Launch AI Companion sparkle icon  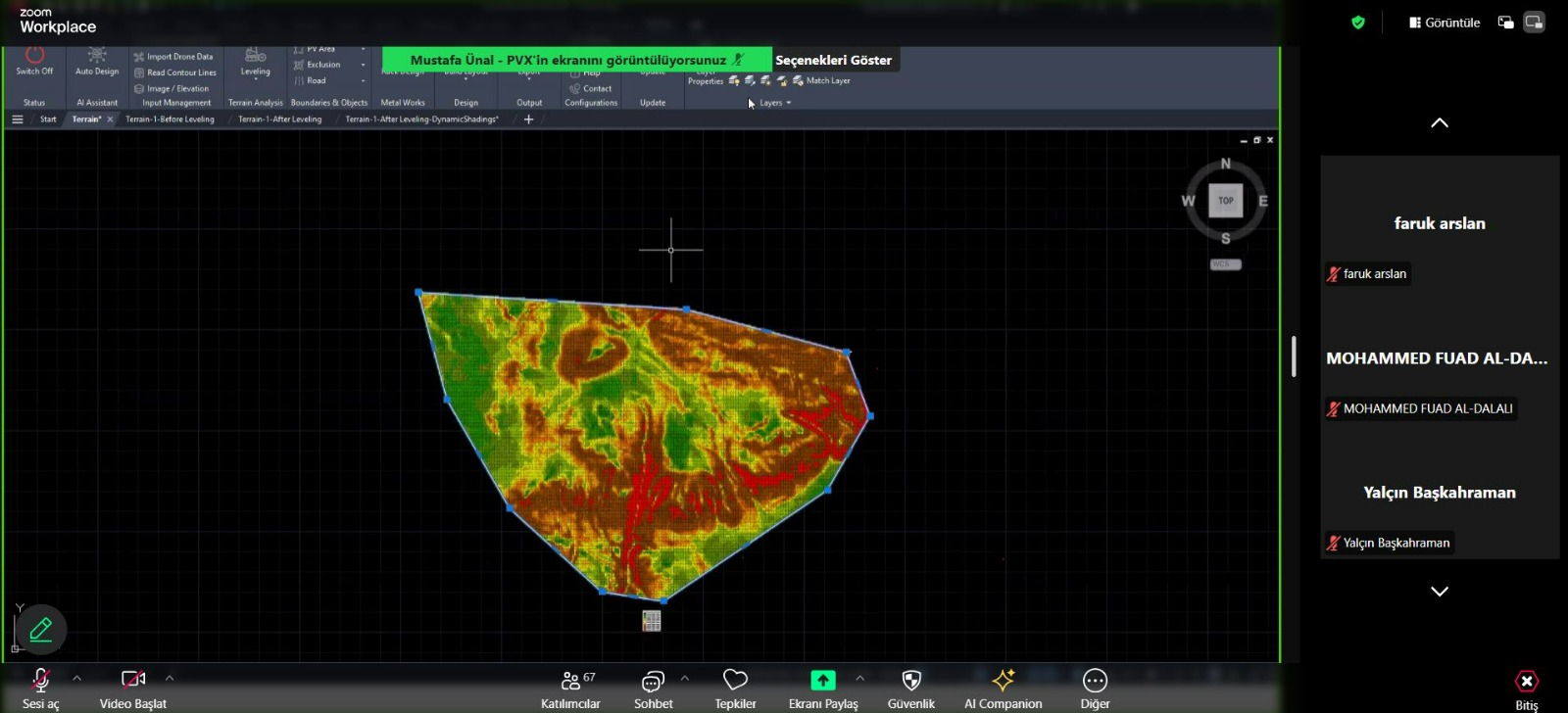1003,681
